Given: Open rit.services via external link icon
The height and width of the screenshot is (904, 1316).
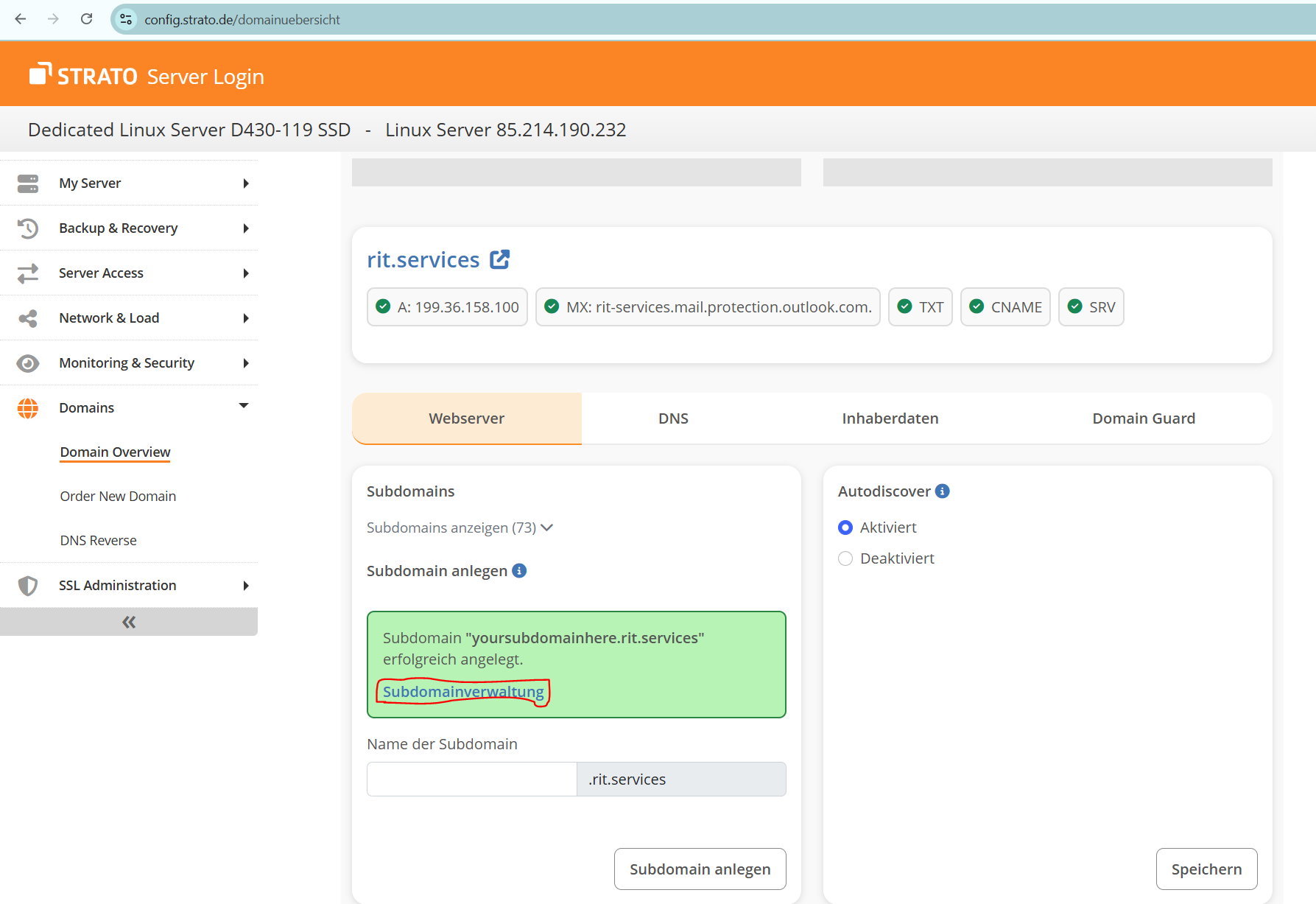Looking at the screenshot, I should 500,259.
